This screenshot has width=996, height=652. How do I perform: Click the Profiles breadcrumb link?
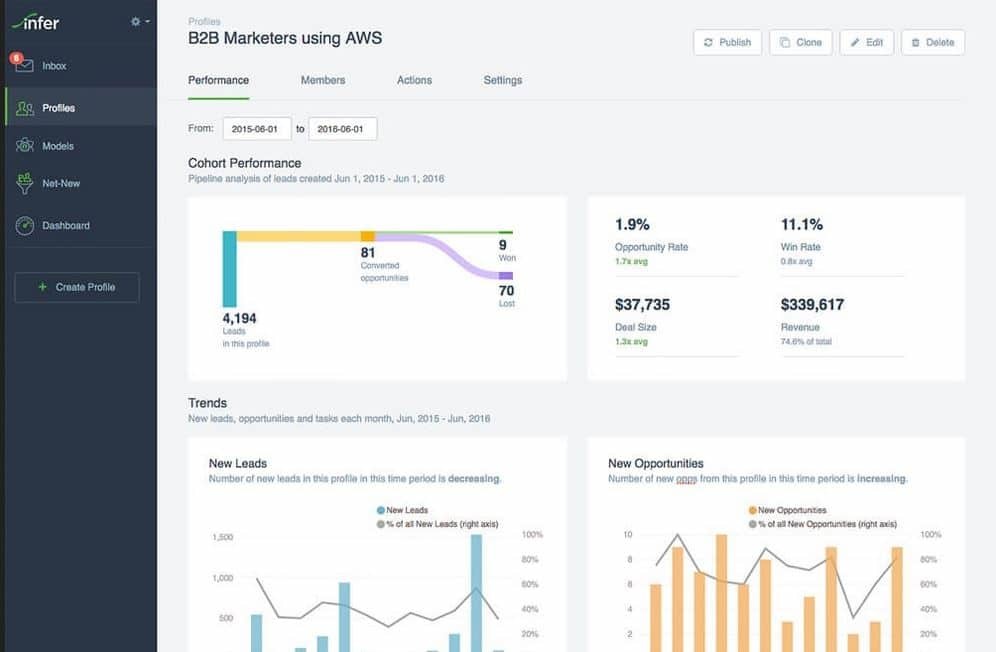pyautogui.click(x=204, y=21)
